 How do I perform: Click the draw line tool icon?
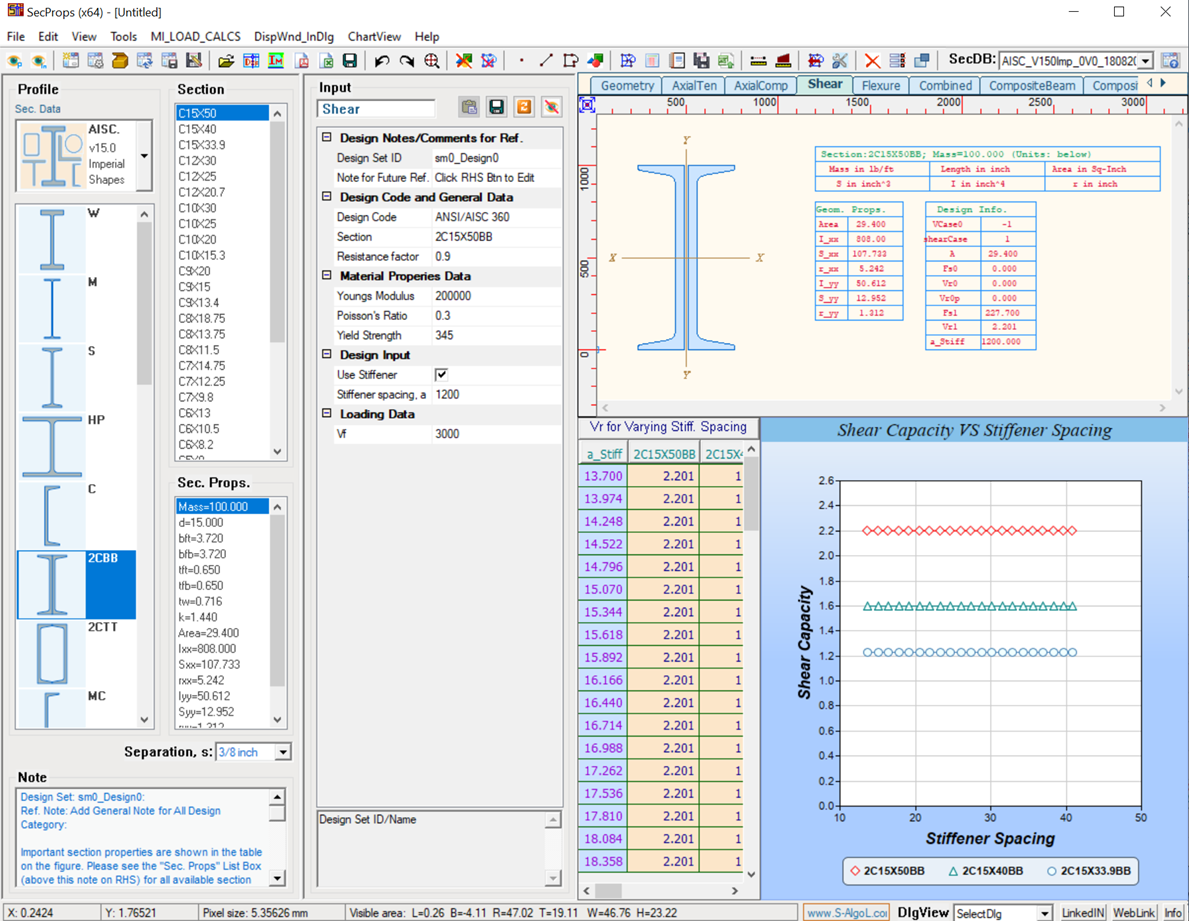coord(546,61)
